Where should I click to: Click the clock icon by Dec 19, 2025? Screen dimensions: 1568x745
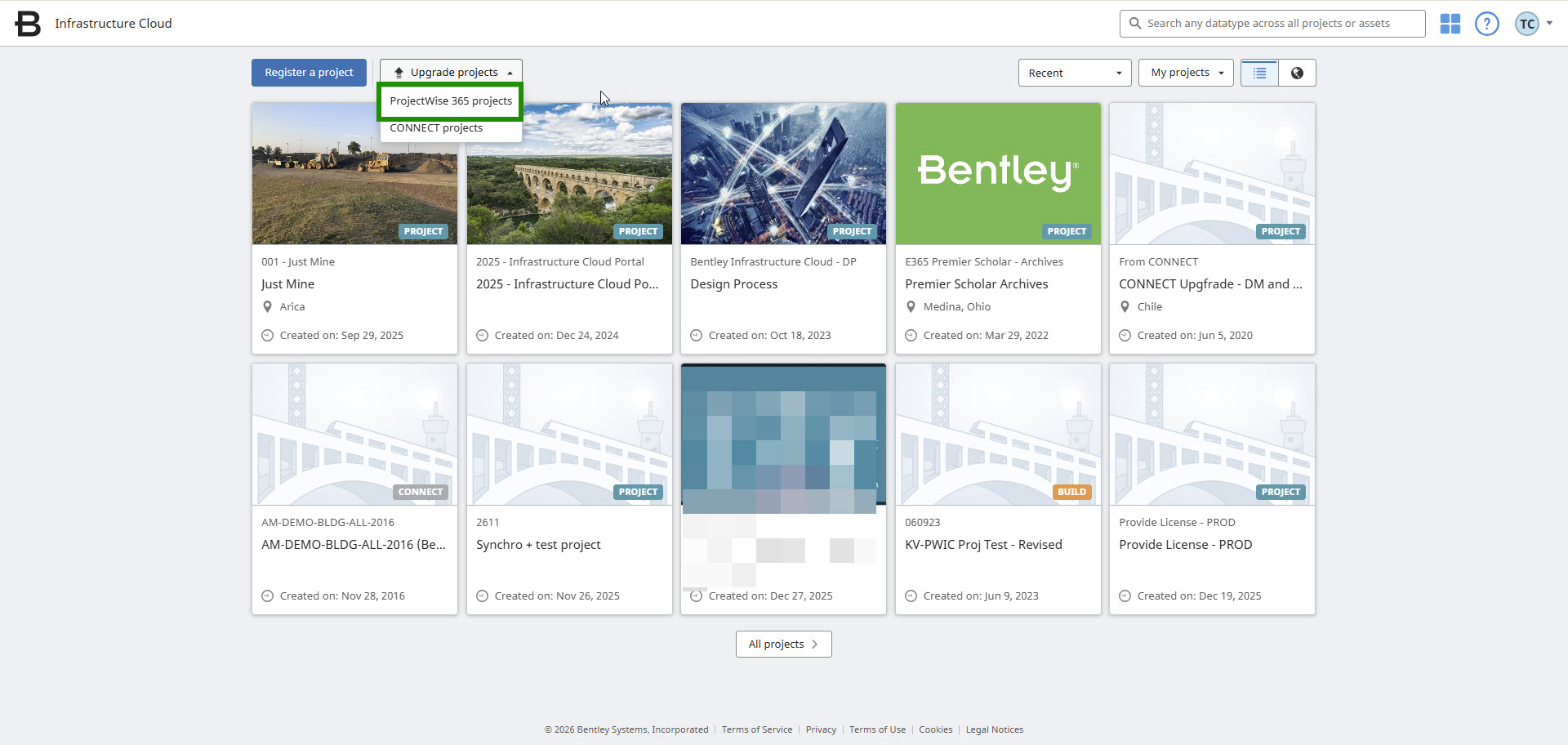[x=1125, y=596]
